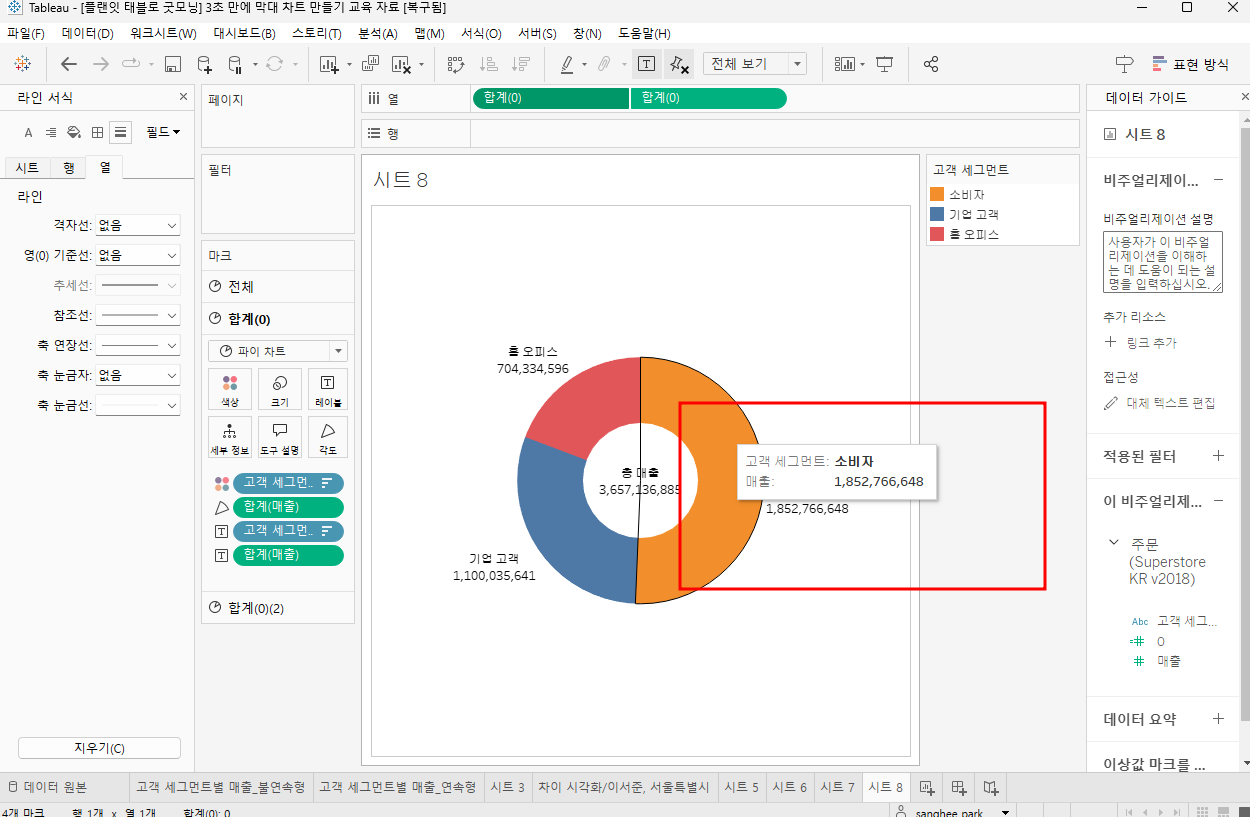Viewport: 1250px width, 817px height.
Task: Click the pause auto updates data icon
Action: tap(235, 65)
